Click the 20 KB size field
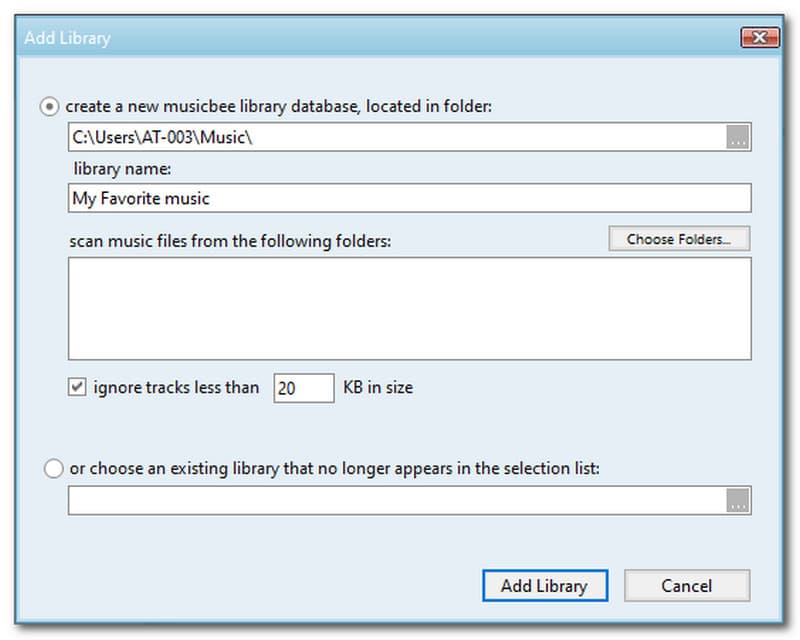This screenshot has height=640, width=800. pos(304,388)
